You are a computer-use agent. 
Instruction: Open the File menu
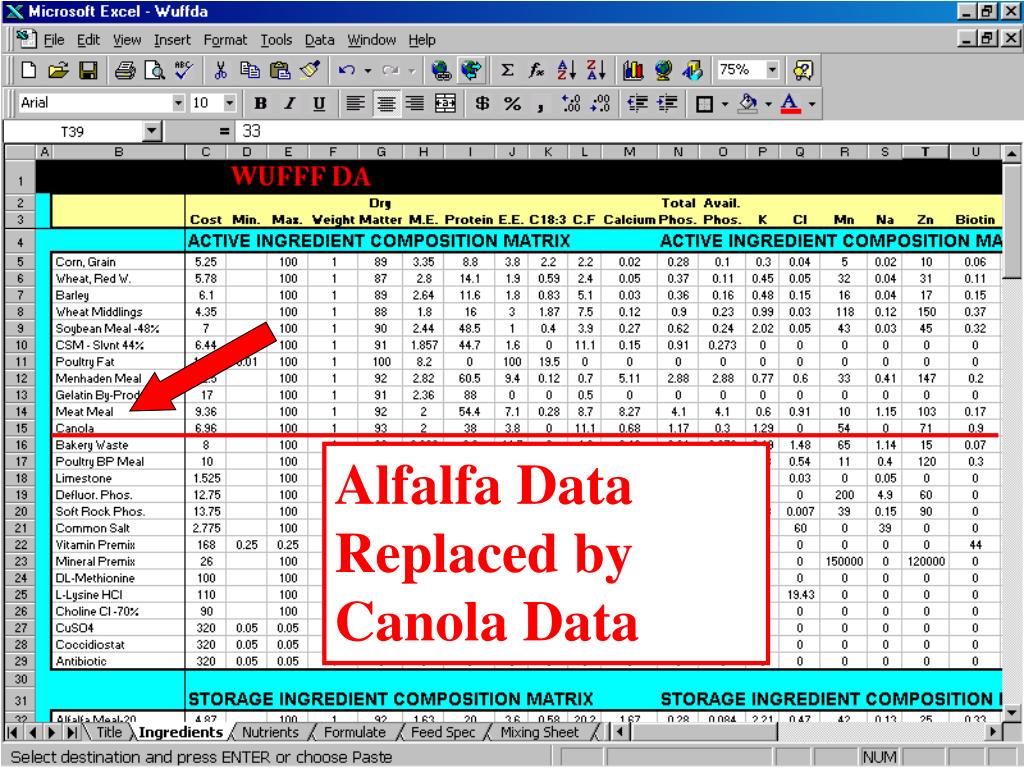pos(54,40)
